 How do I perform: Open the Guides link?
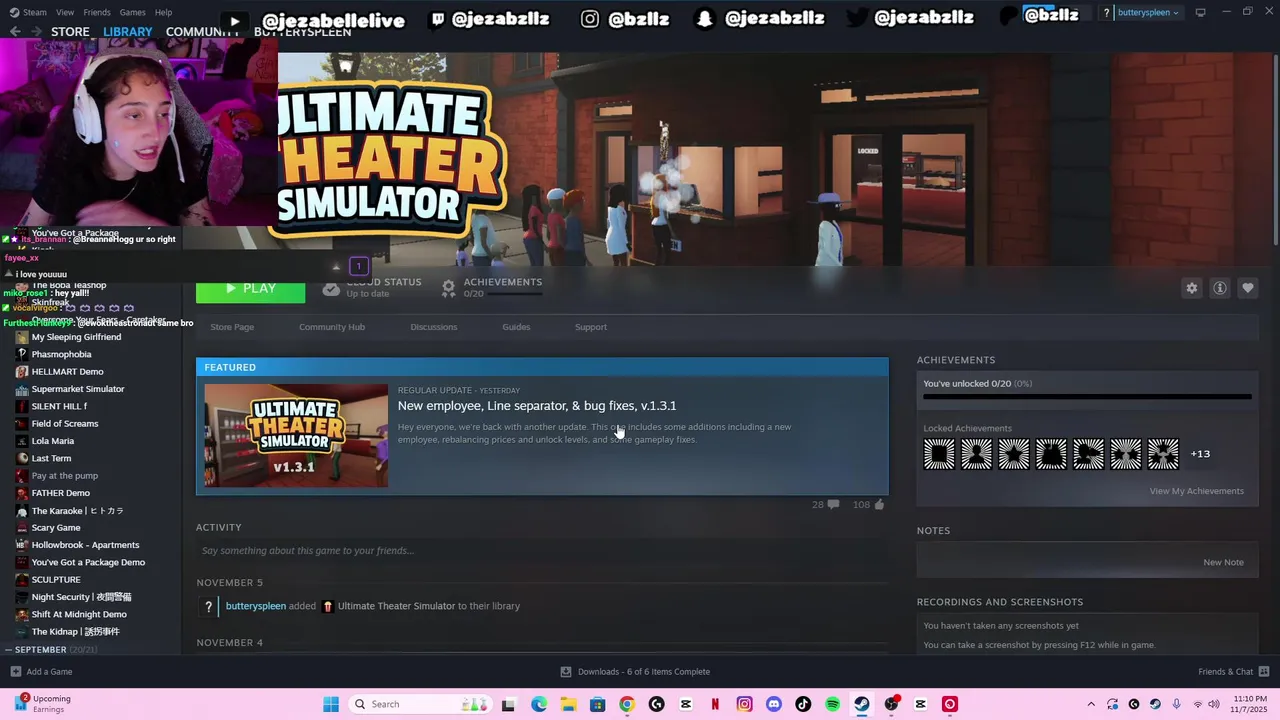pos(516,327)
